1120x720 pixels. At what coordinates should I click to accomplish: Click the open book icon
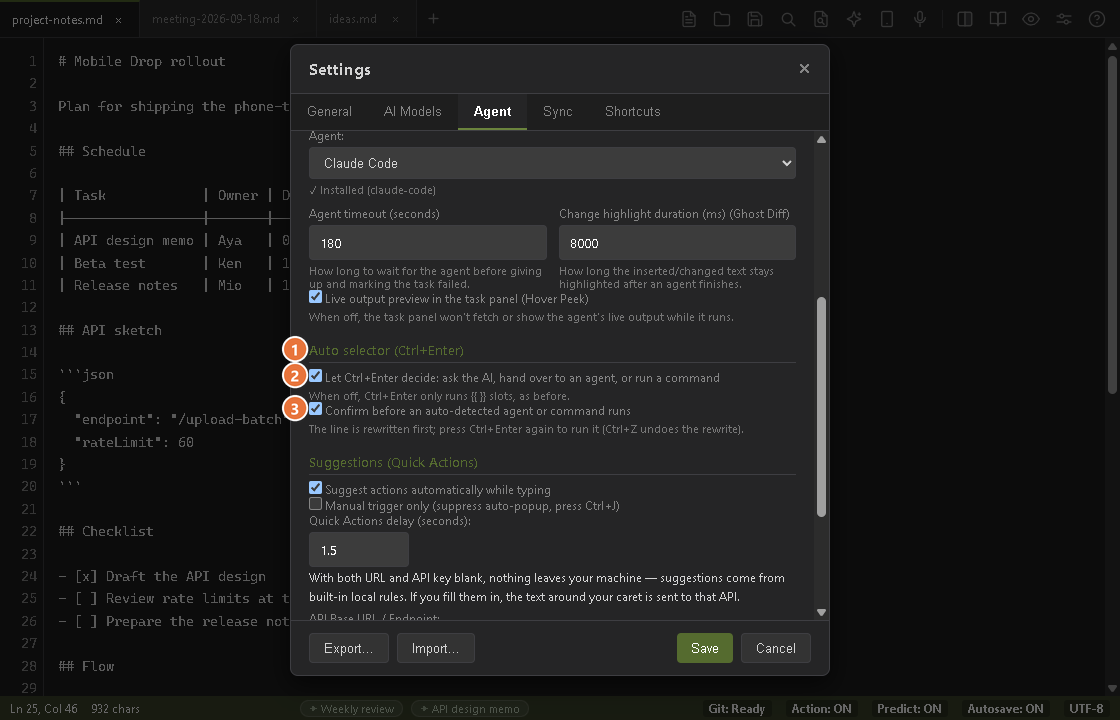tap(998, 19)
